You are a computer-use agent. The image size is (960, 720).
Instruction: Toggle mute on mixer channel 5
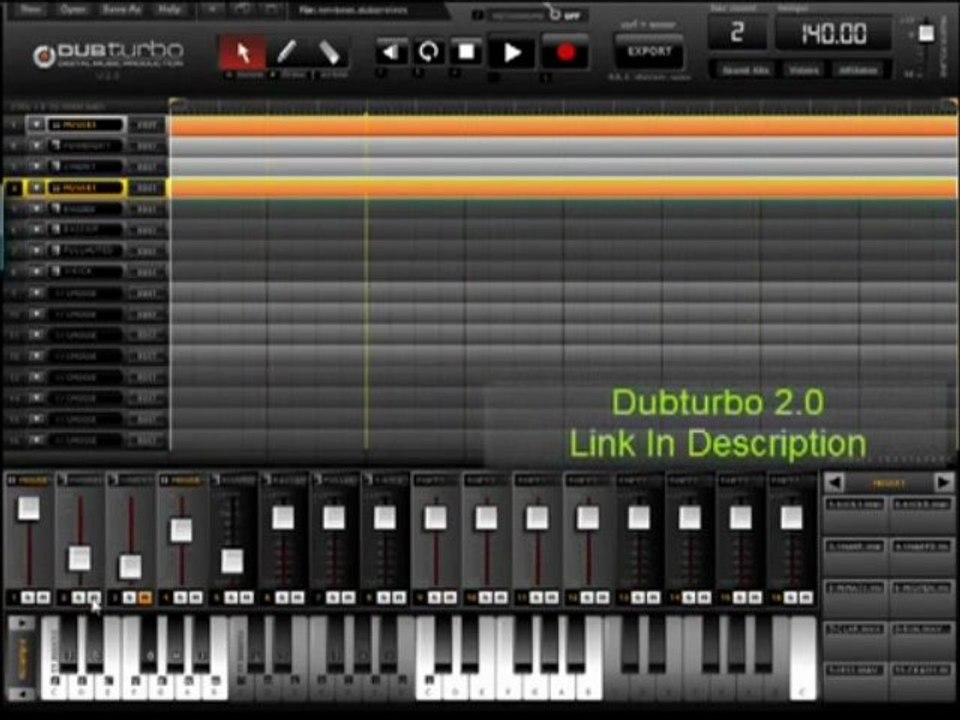coord(246,598)
